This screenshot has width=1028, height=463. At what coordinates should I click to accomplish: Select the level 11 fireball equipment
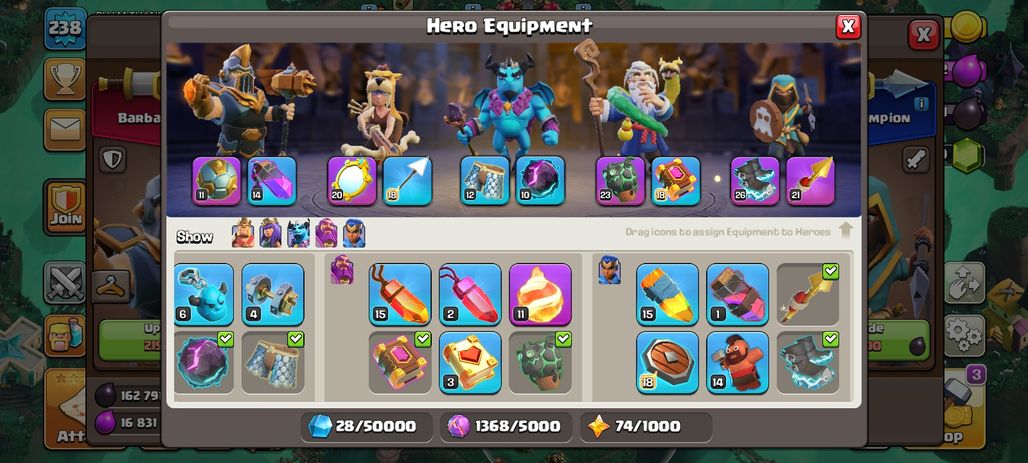pyautogui.click(x=540, y=294)
